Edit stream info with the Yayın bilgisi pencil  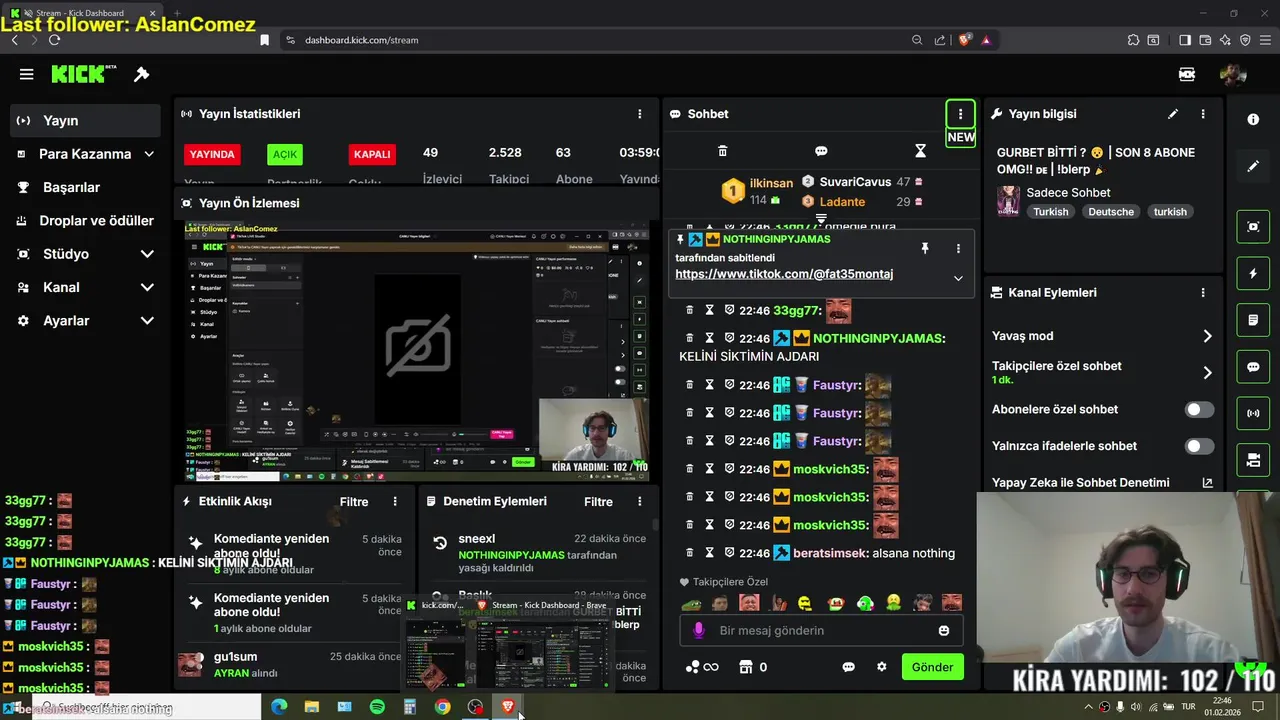[1173, 114]
